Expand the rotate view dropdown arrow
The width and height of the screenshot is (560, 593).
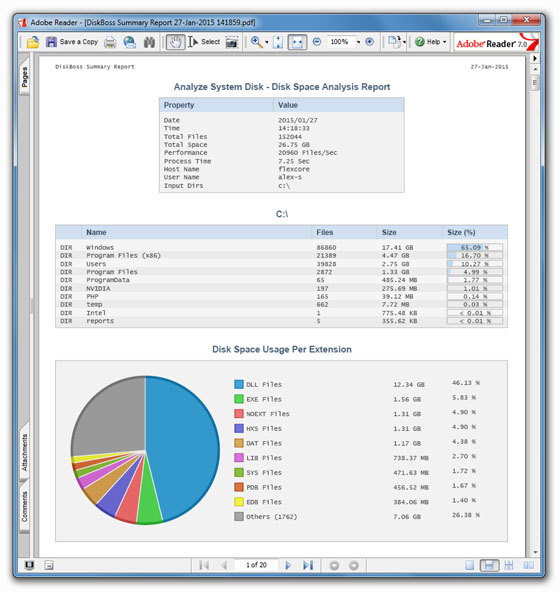(x=404, y=42)
